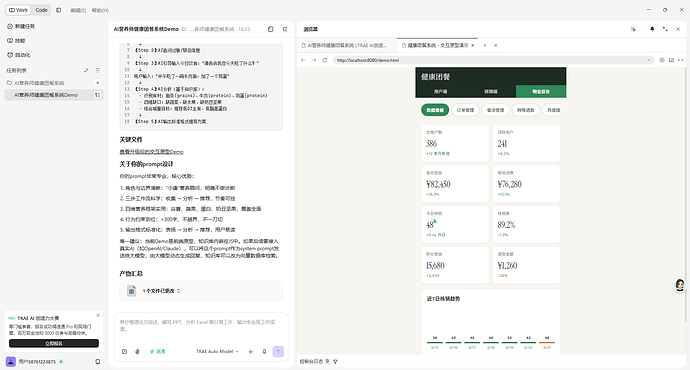Screen dimensions: 690x370
Task: Click filter icon next to 任务列表
Action: tap(98, 70)
